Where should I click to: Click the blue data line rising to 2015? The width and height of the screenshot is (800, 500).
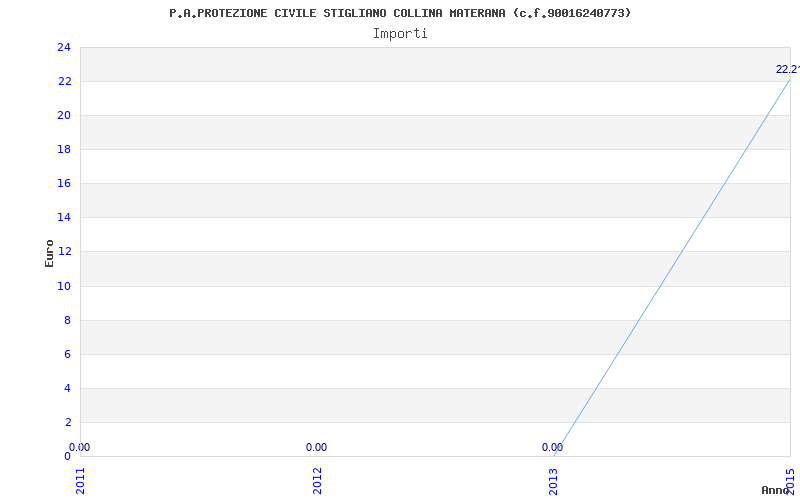672,267
